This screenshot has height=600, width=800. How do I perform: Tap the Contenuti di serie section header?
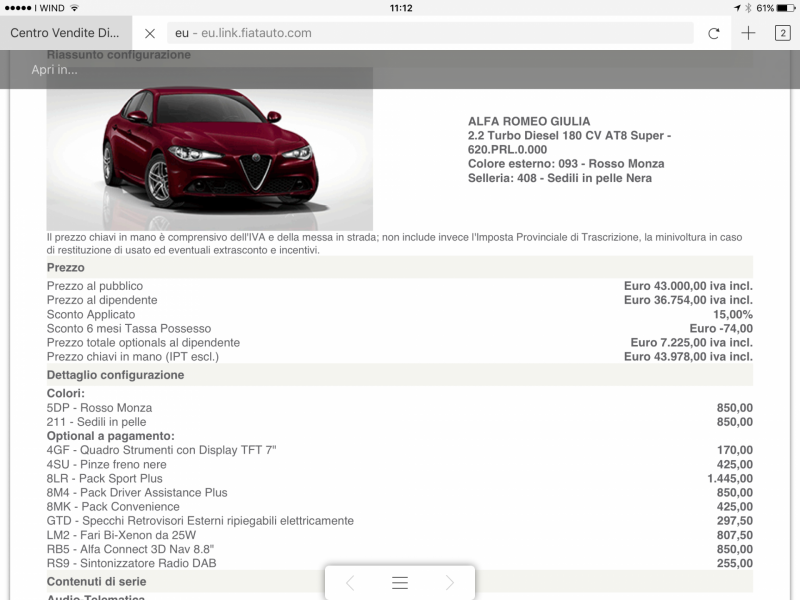coord(96,581)
